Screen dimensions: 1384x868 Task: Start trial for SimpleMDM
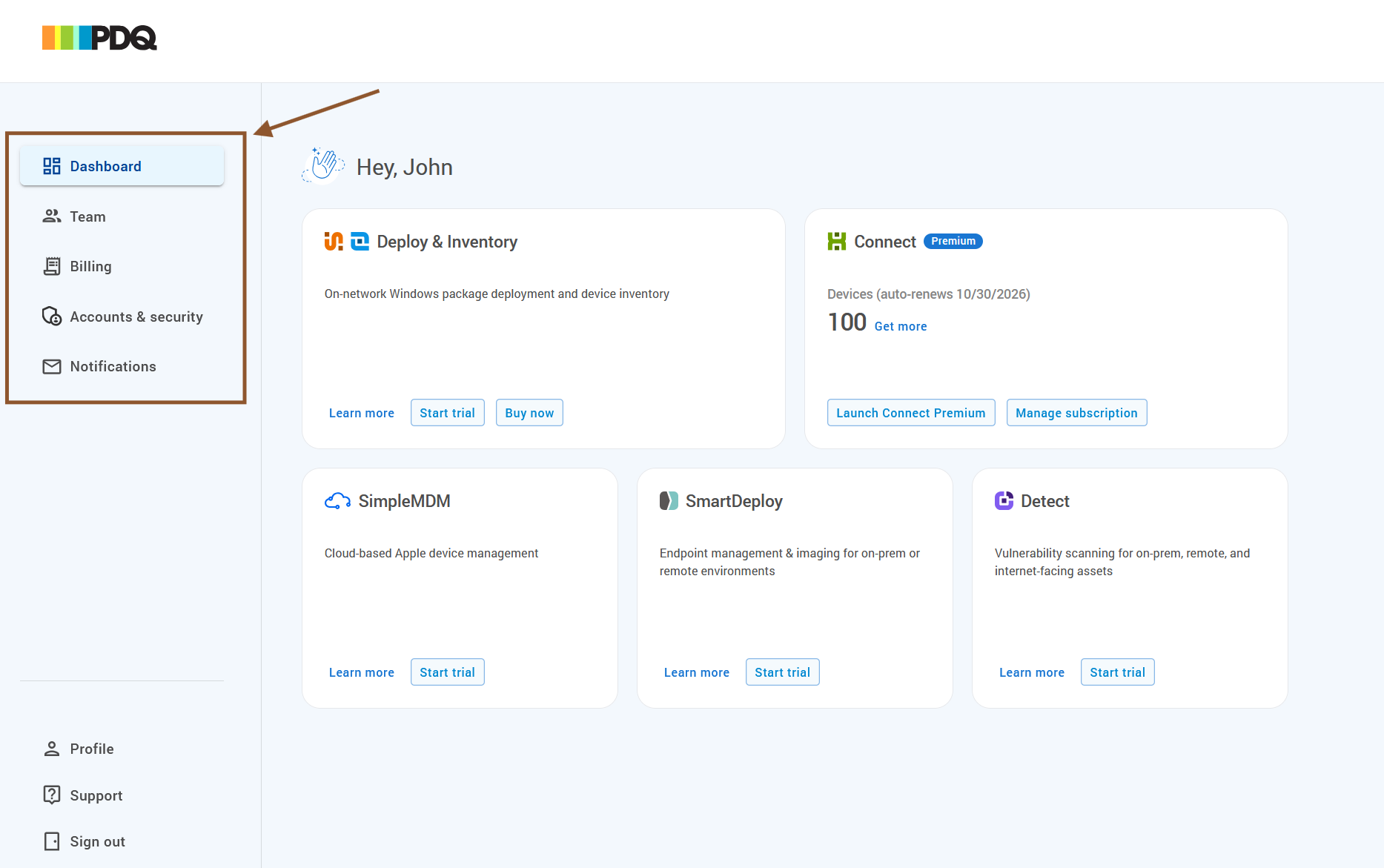click(x=448, y=672)
